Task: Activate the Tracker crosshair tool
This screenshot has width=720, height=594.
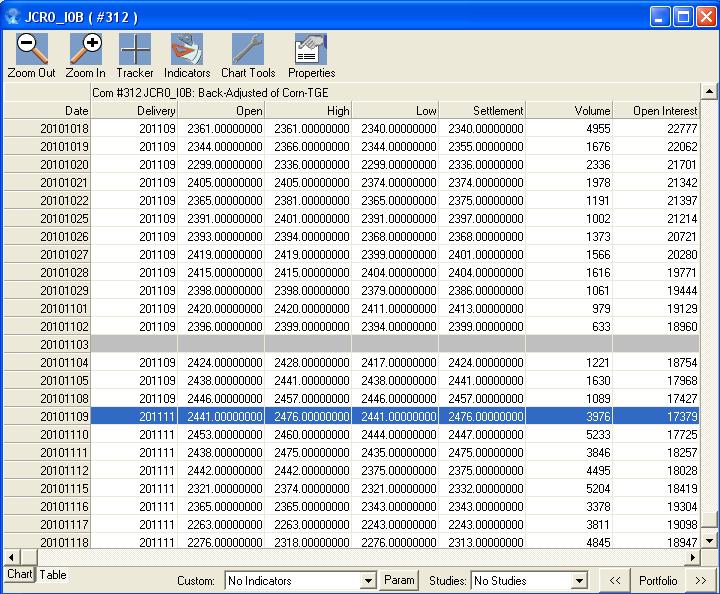Action: 135,49
